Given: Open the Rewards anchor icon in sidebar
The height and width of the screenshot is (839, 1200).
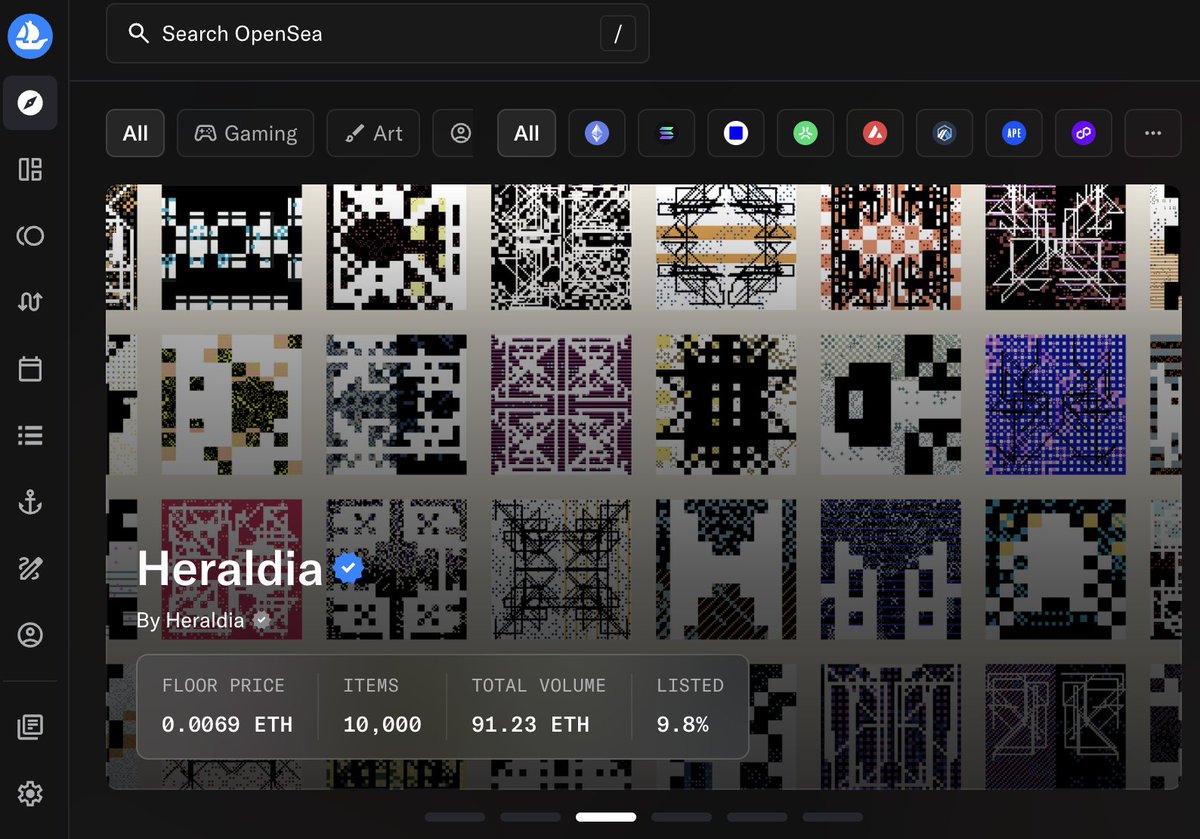Looking at the screenshot, I should click(x=30, y=502).
